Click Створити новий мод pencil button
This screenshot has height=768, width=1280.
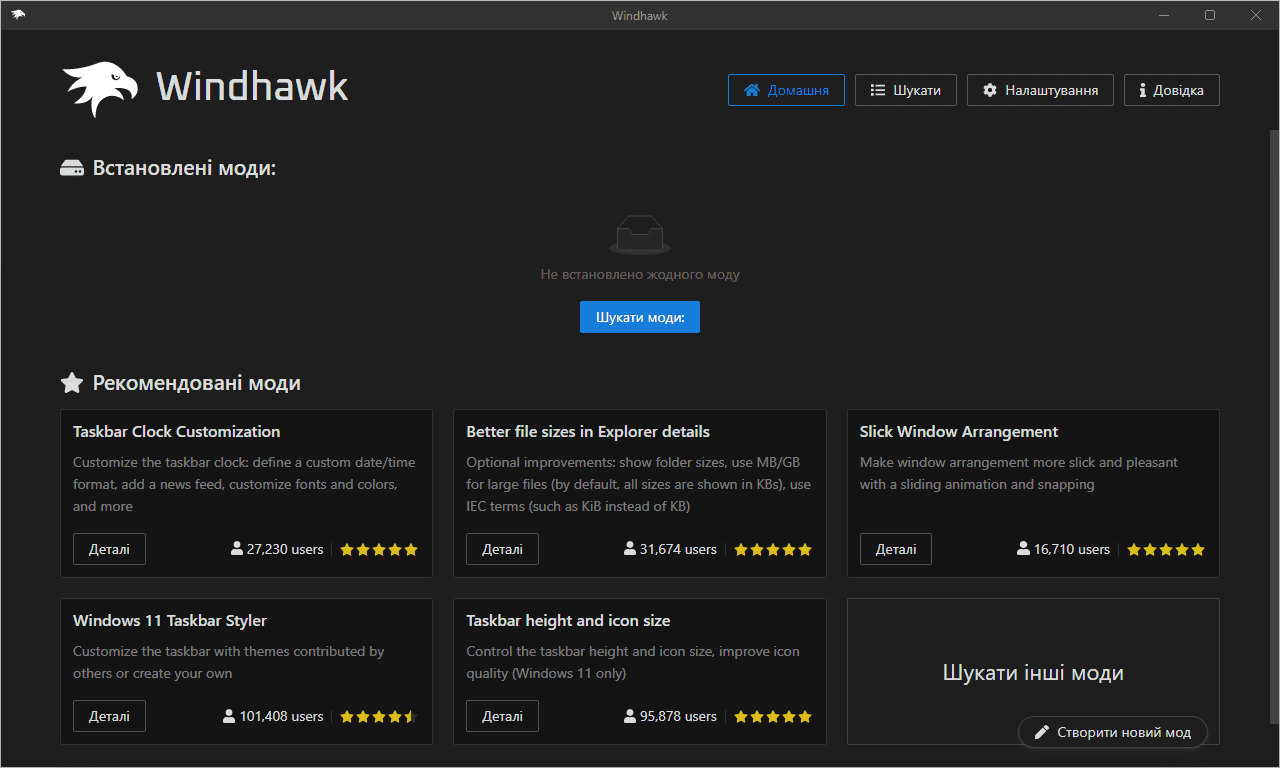1113,732
